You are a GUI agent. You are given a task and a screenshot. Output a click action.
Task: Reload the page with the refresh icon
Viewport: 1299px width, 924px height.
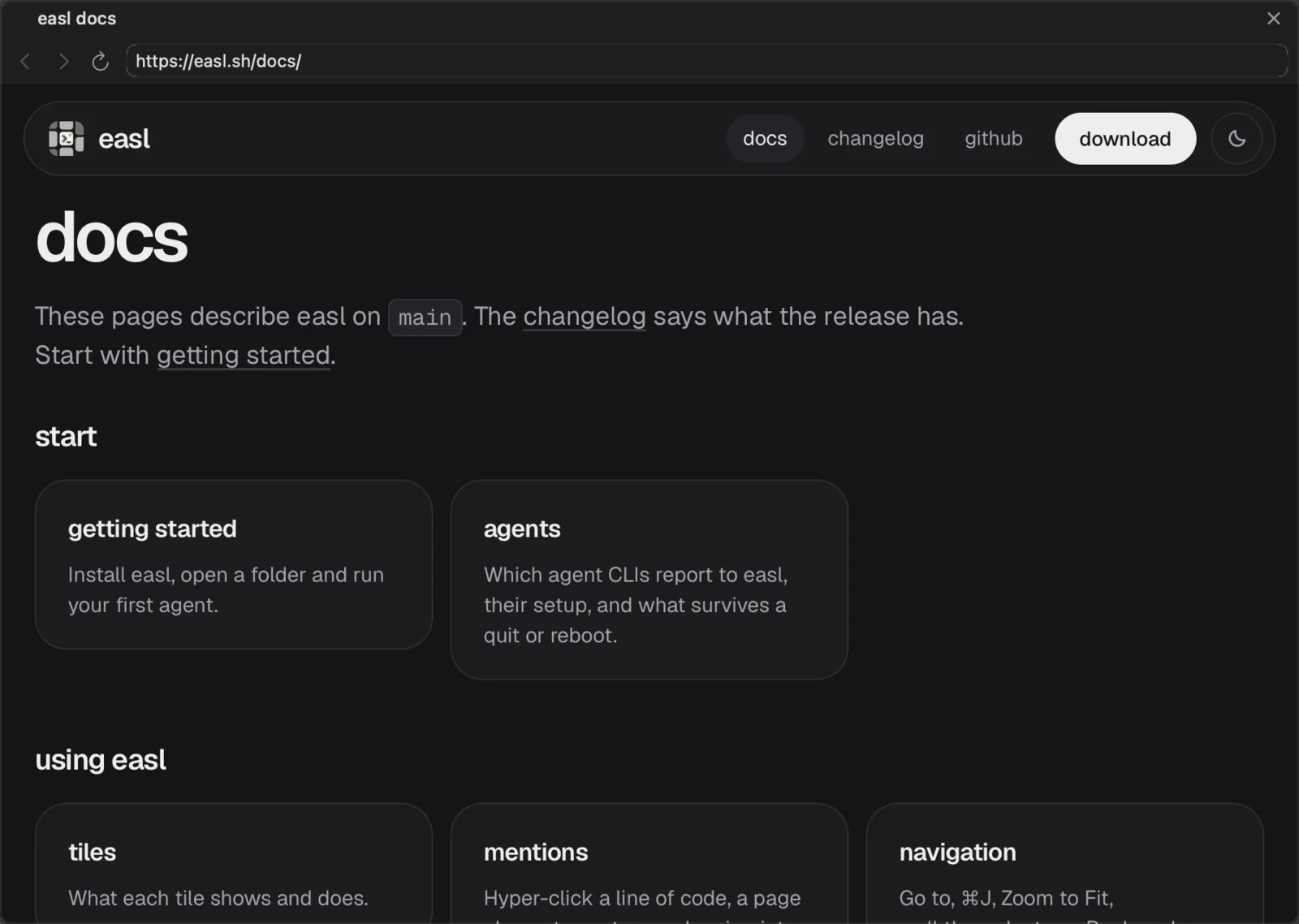click(100, 62)
